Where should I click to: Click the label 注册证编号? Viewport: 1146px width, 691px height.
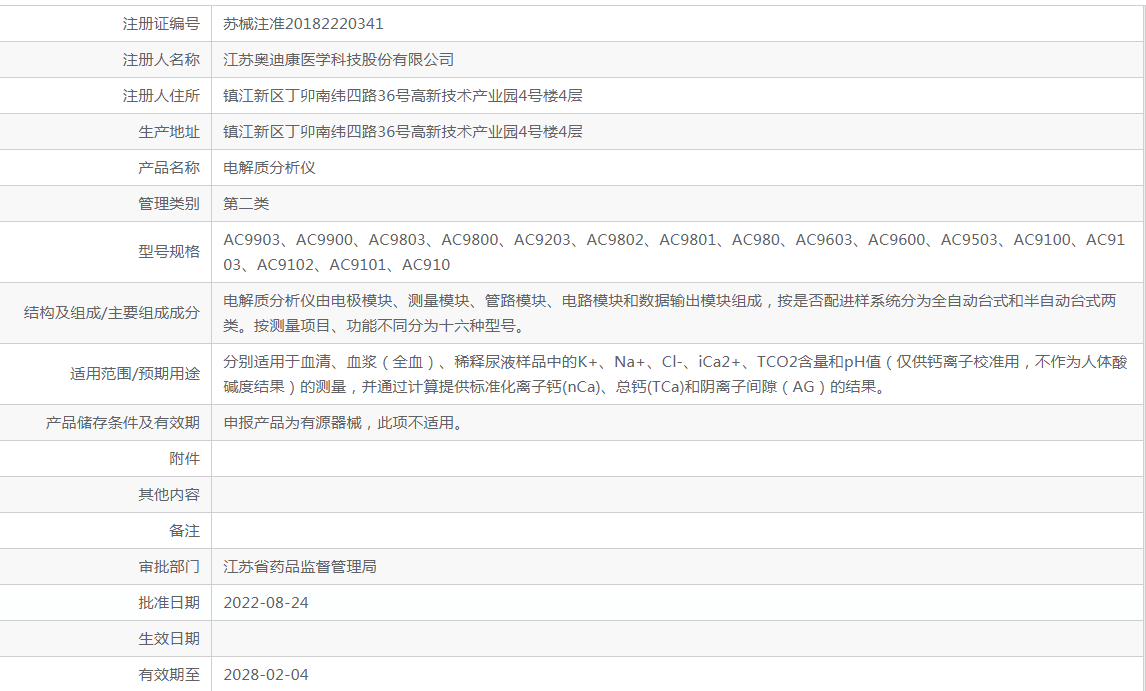tap(161, 23)
